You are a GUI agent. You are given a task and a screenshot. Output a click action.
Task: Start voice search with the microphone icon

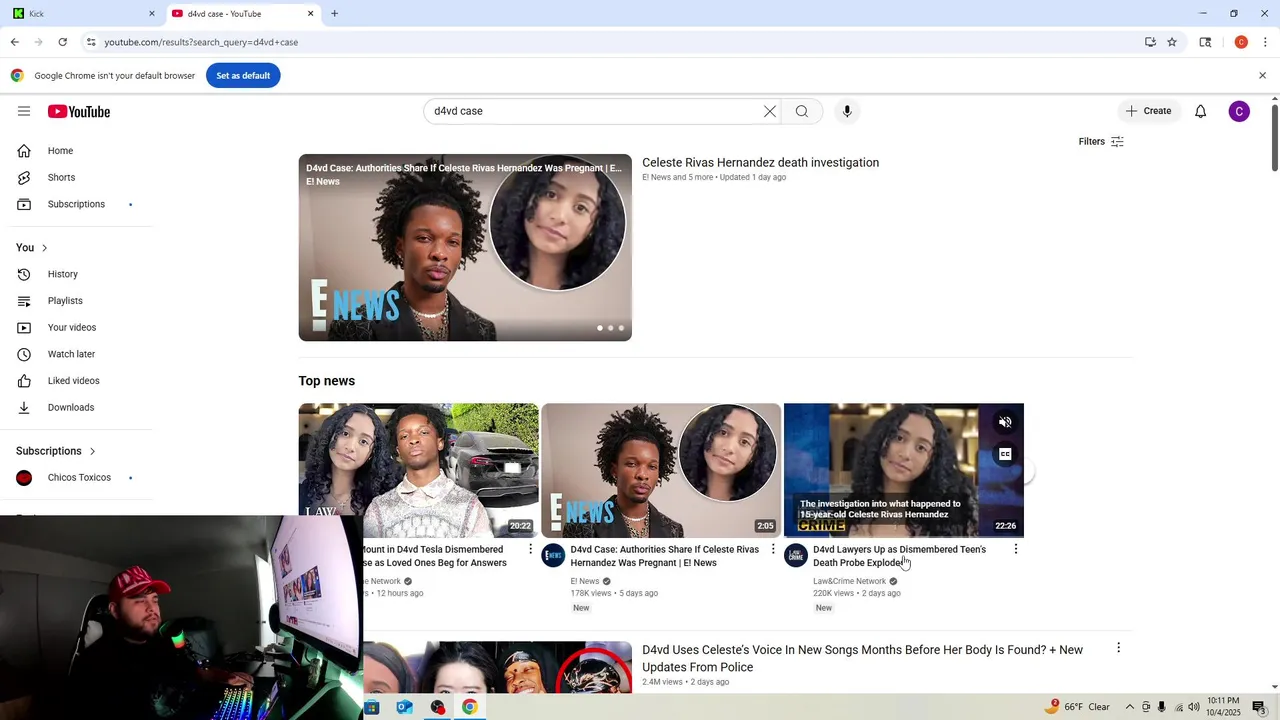pos(847,111)
